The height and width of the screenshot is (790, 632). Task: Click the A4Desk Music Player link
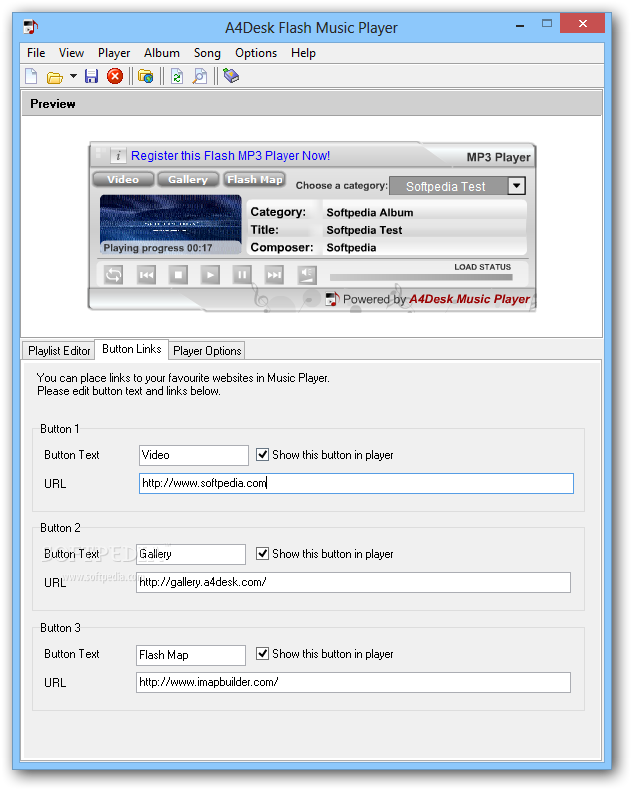coord(469,299)
